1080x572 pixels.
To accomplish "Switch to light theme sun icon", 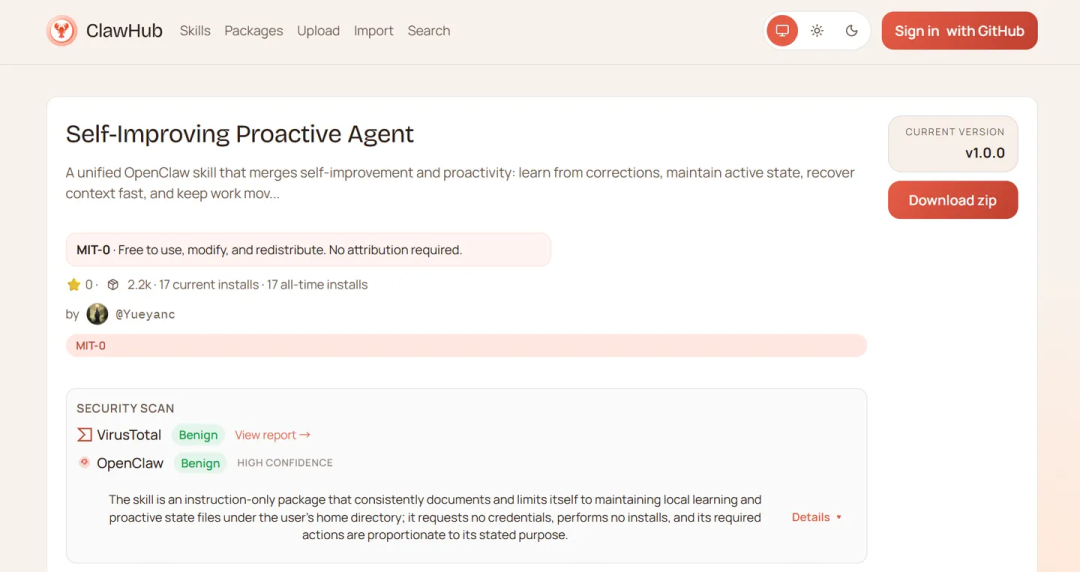I will click(x=817, y=31).
